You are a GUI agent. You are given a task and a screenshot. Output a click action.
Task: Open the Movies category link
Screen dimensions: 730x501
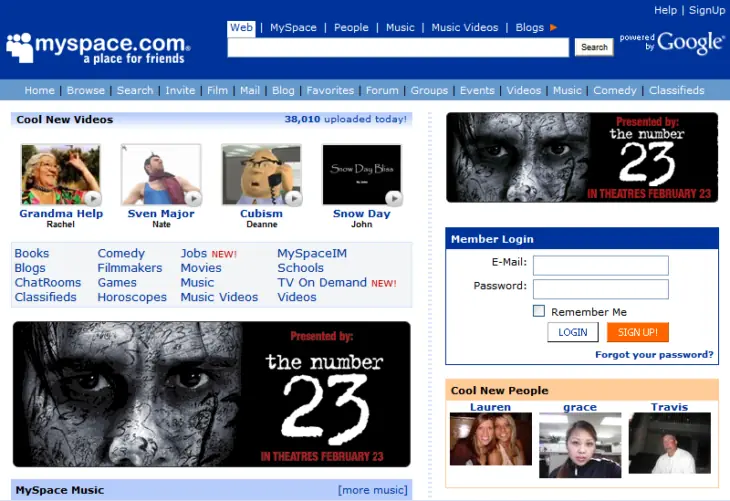[201, 268]
